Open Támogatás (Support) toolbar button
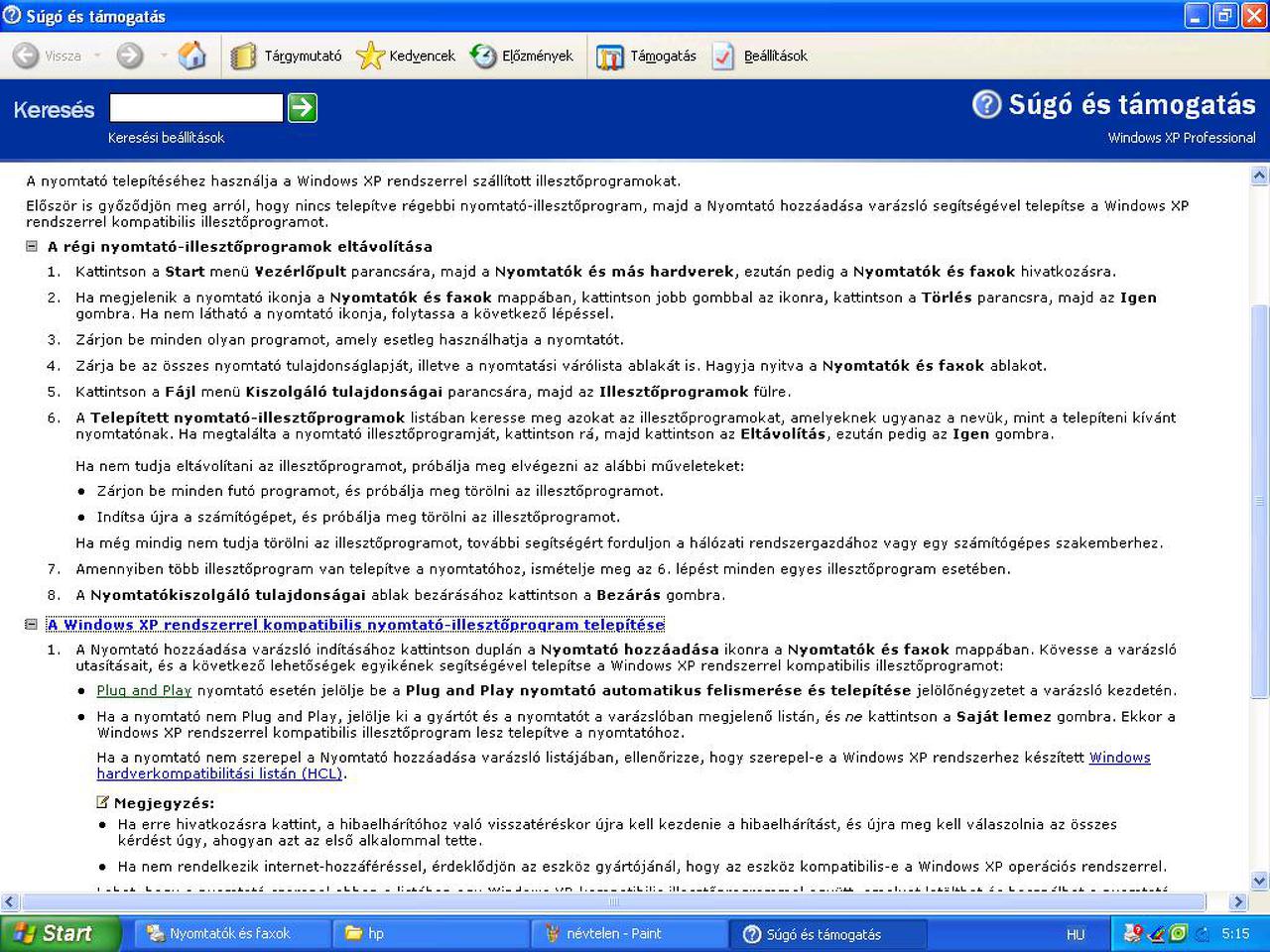 [x=647, y=56]
